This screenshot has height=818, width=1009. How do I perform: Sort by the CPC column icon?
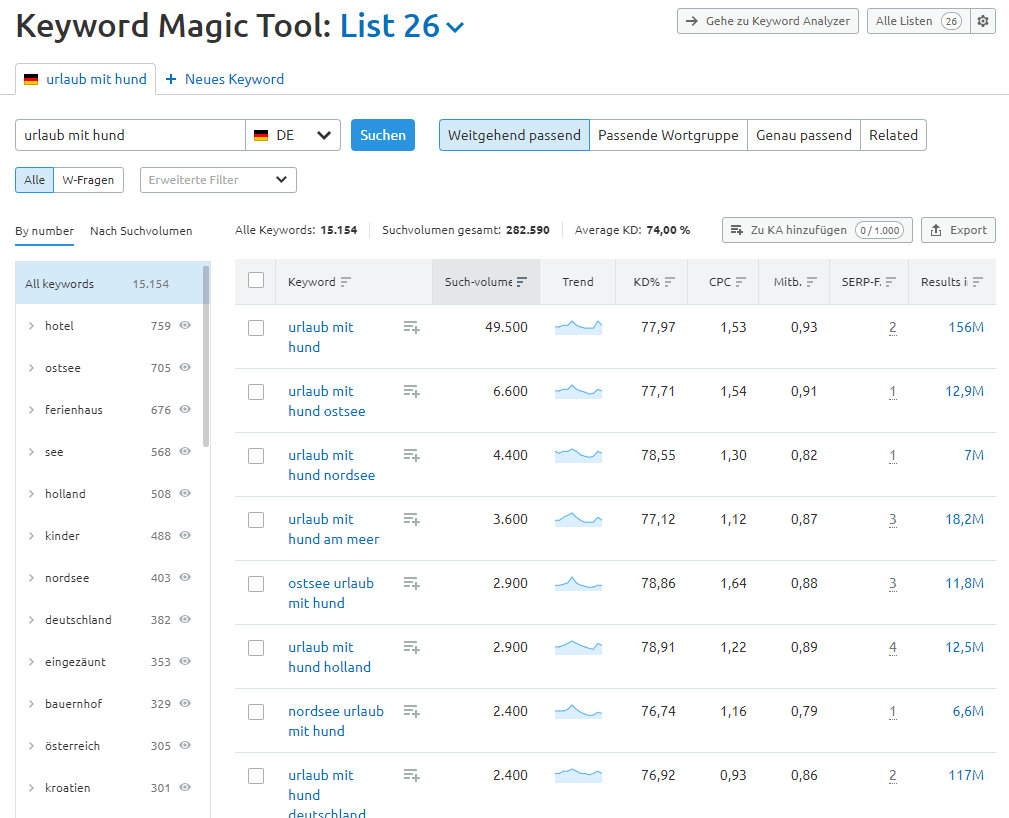[x=740, y=282]
